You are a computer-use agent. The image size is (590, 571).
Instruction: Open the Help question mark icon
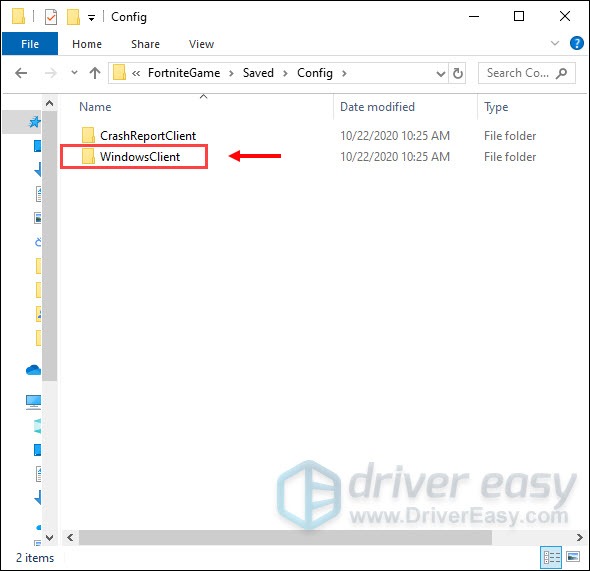click(577, 43)
